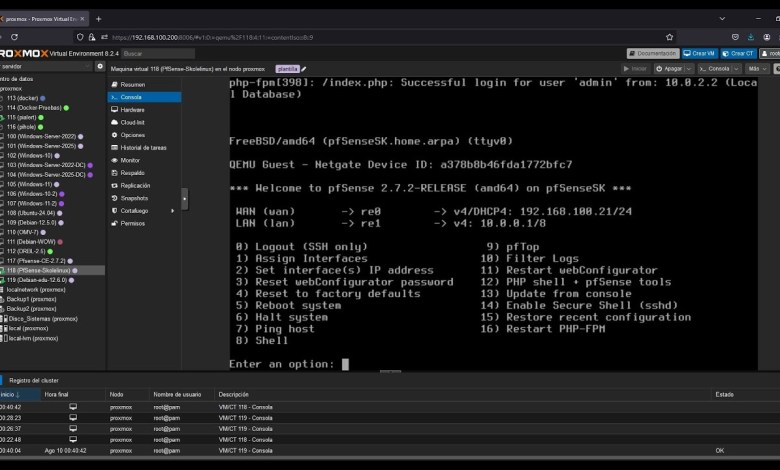Viewport: 780px width, 470px height.
Task: Select 101 (Windows-Server-2025) VM
Action: tap(41, 146)
